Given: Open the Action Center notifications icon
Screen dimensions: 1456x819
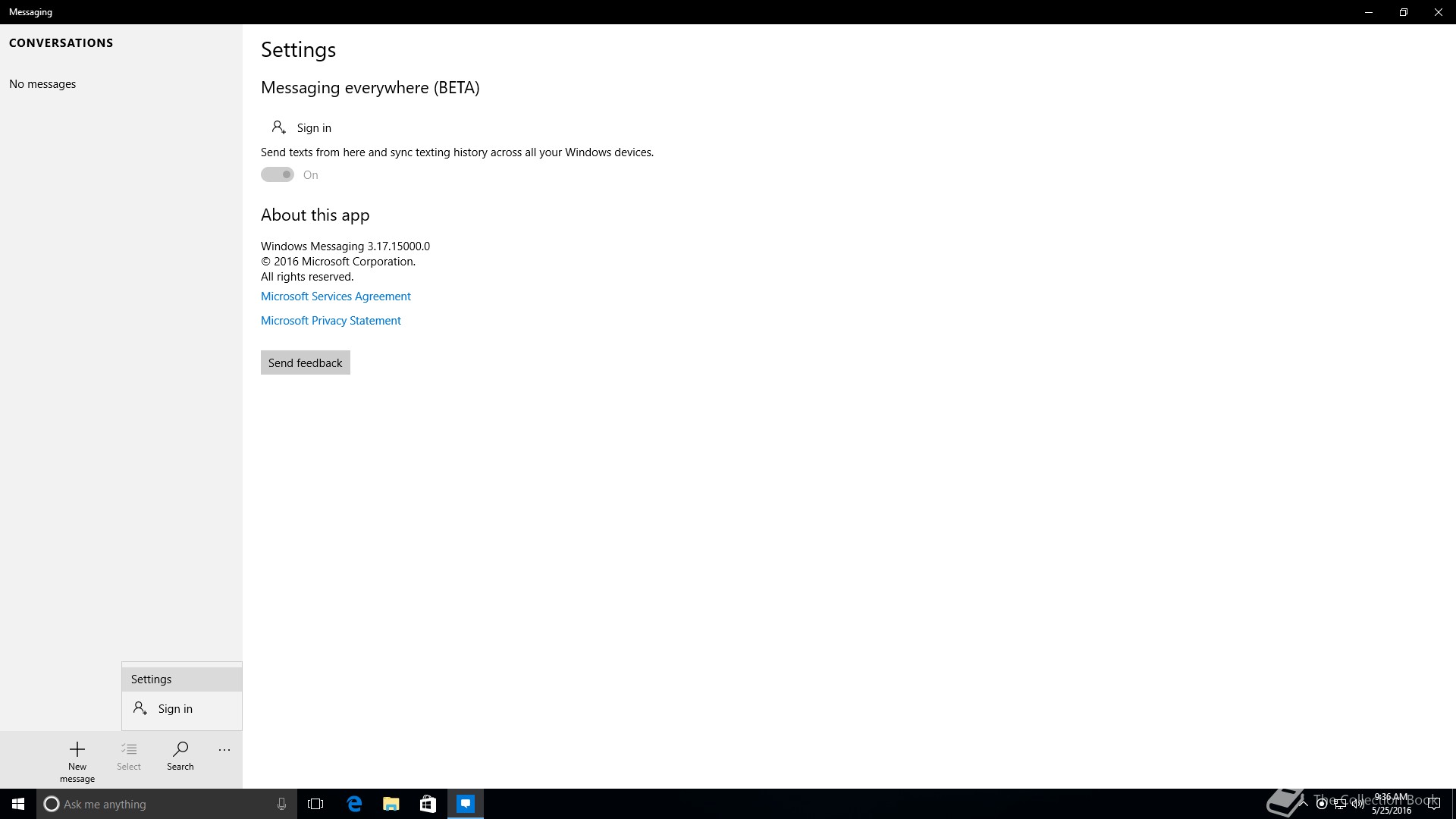Looking at the screenshot, I should coord(1434,804).
